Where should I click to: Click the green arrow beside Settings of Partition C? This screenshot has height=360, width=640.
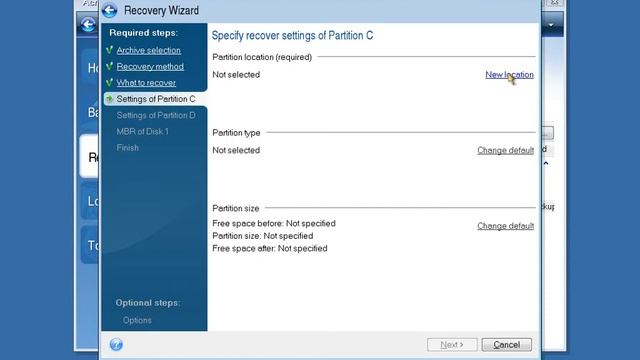[x=109, y=99]
